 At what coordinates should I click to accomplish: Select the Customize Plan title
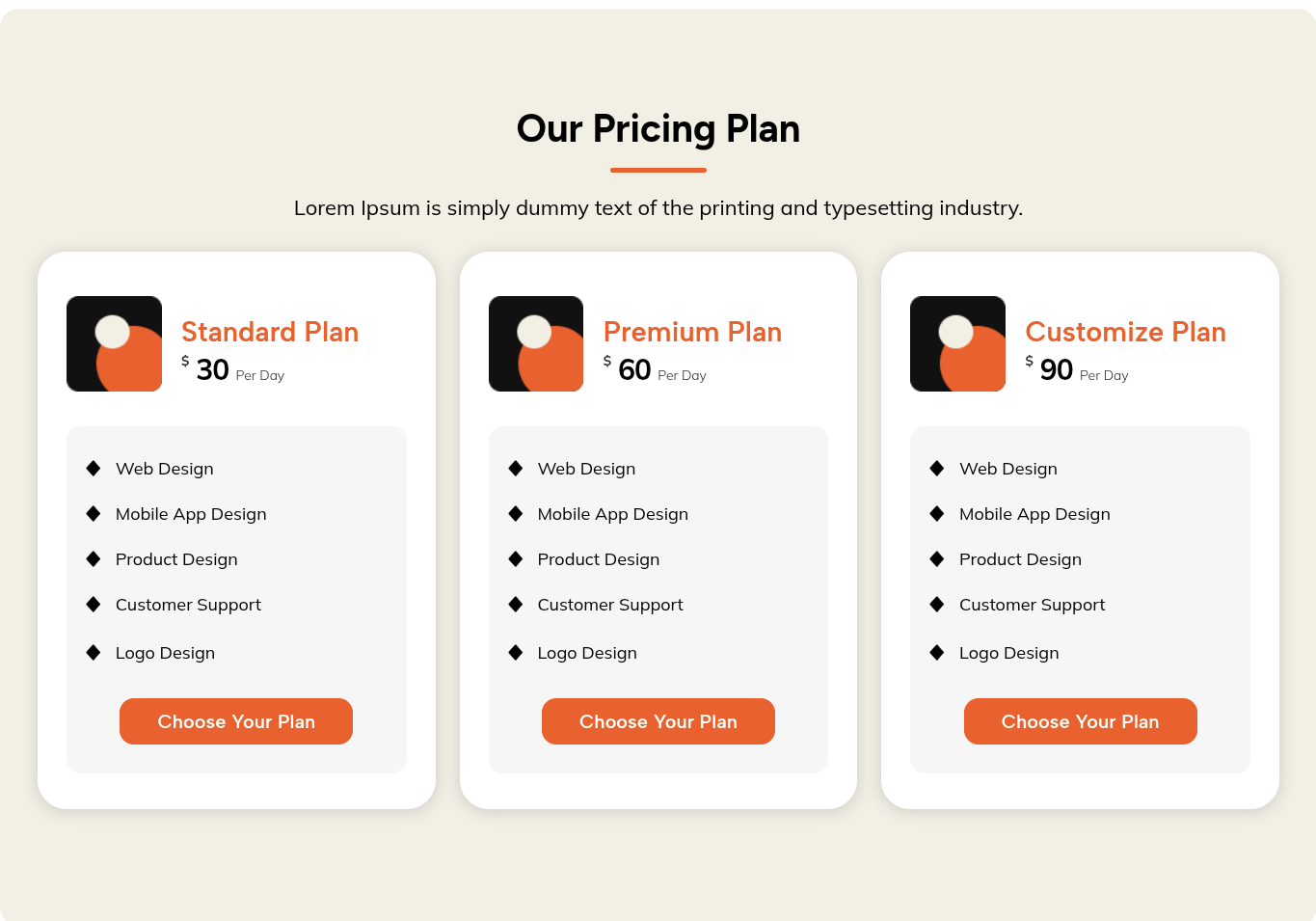pyautogui.click(x=1125, y=332)
